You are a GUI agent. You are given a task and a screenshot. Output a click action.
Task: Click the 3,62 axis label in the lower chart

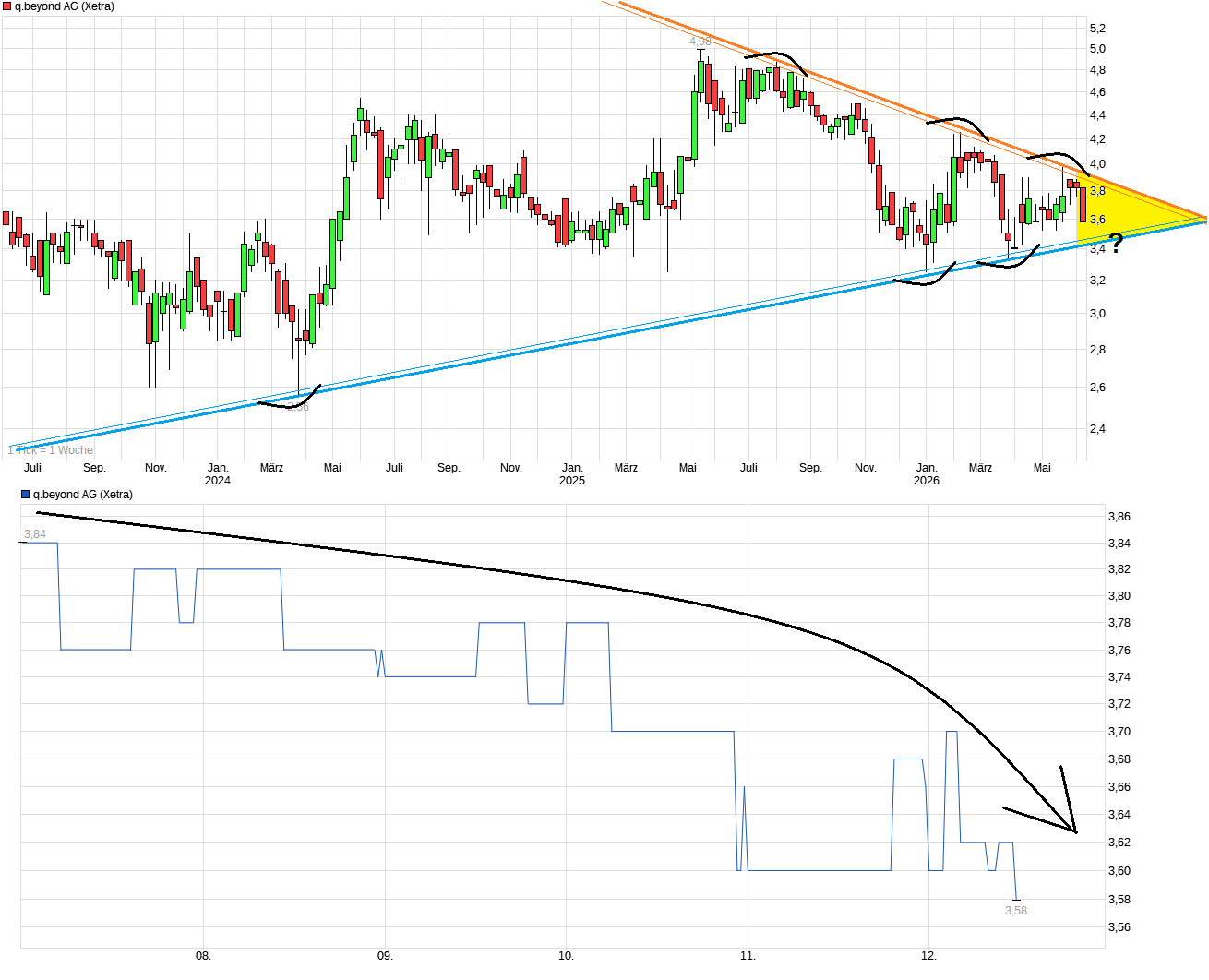coord(1119,843)
